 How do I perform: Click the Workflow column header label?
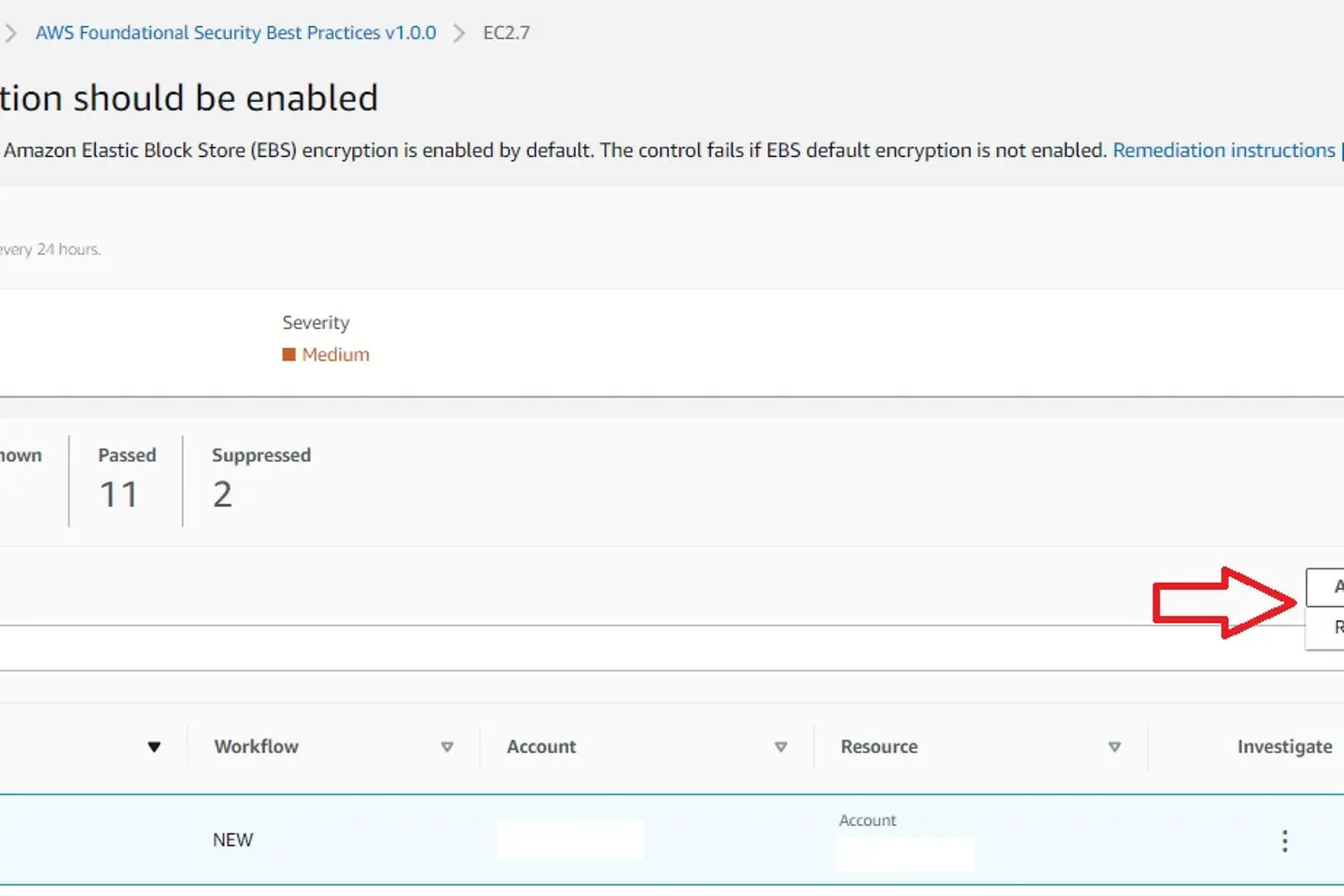[x=256, y=747]
